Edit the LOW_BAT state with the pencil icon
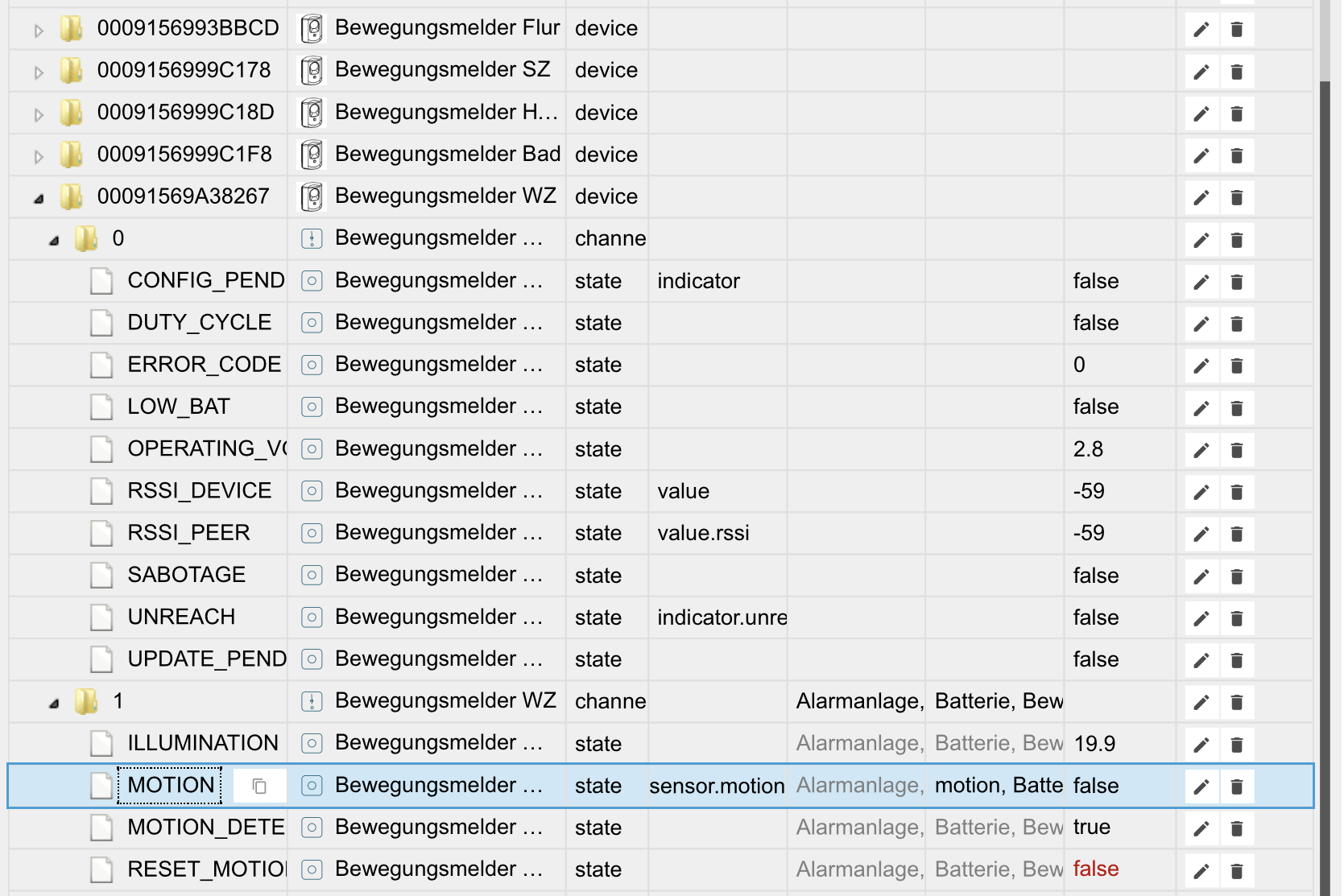 (x=1201, y=408)
